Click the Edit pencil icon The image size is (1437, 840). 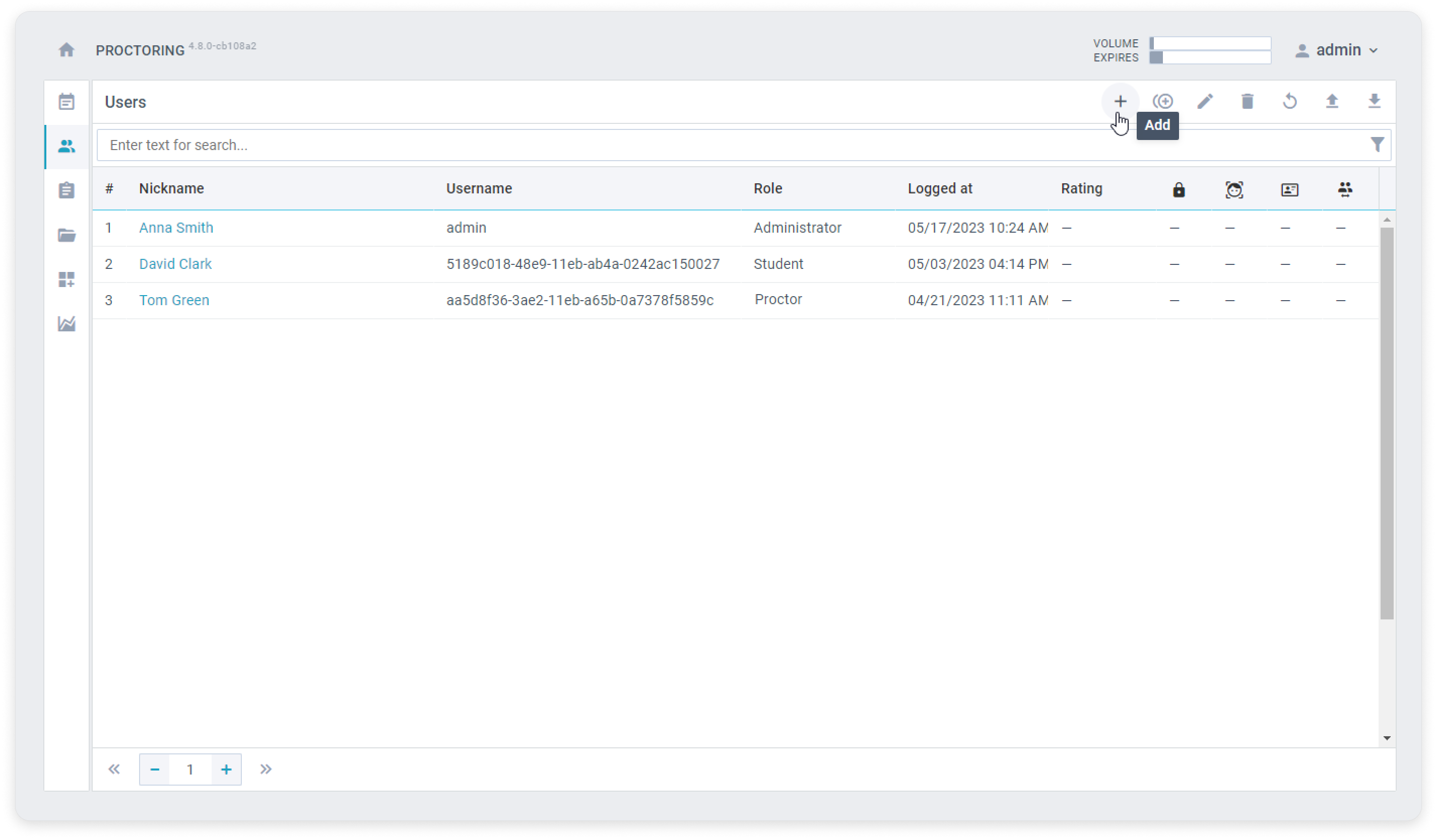click(x=1205, y=101)
